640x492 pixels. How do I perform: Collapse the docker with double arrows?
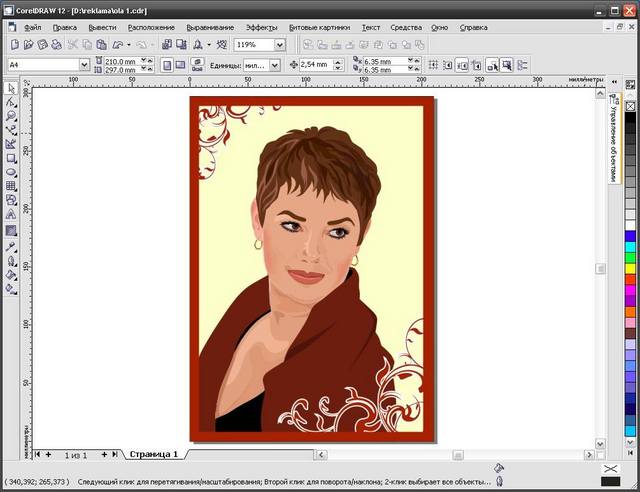click(x=615, y=82)
